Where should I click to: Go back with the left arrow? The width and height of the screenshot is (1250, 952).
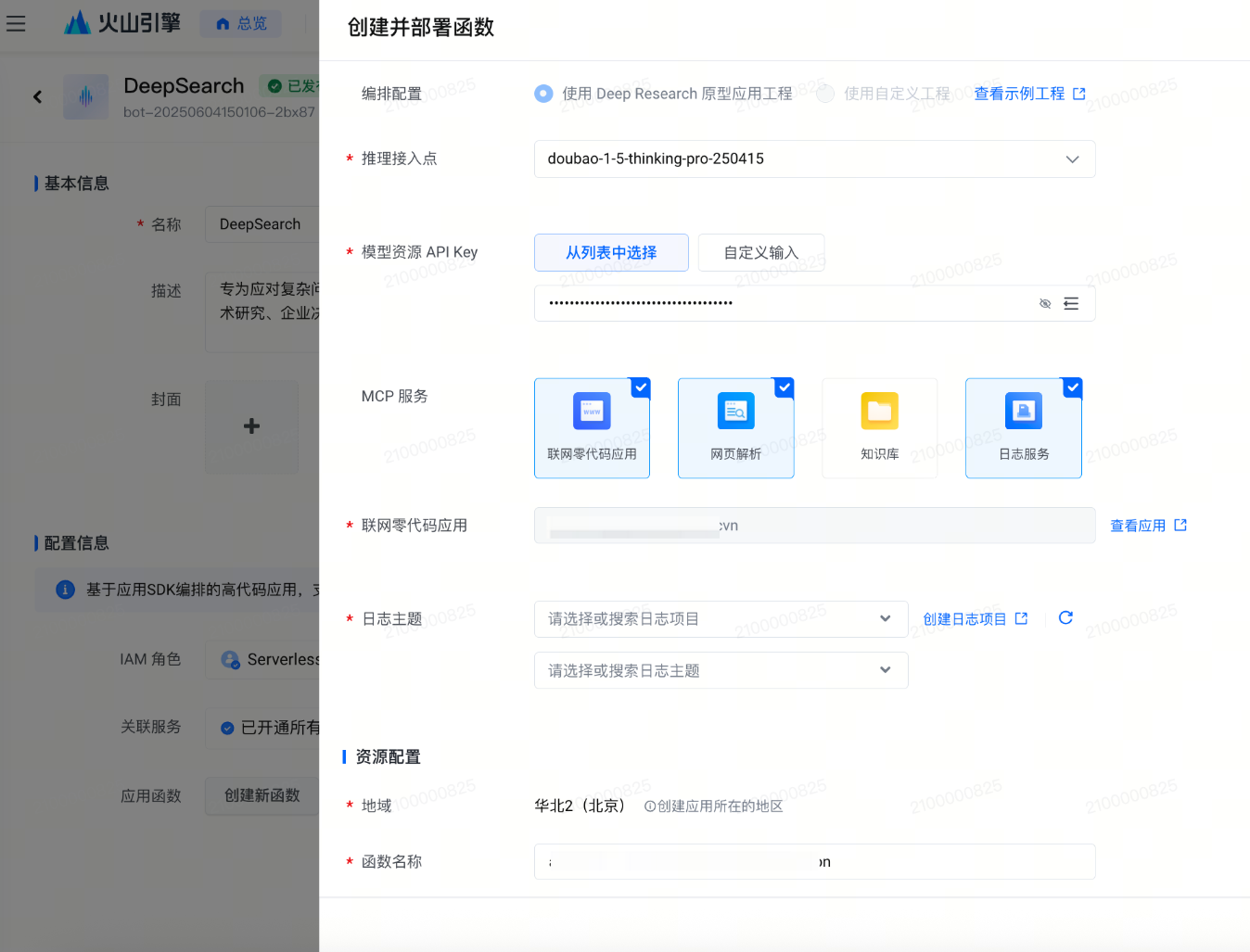[x=37, y=96]
